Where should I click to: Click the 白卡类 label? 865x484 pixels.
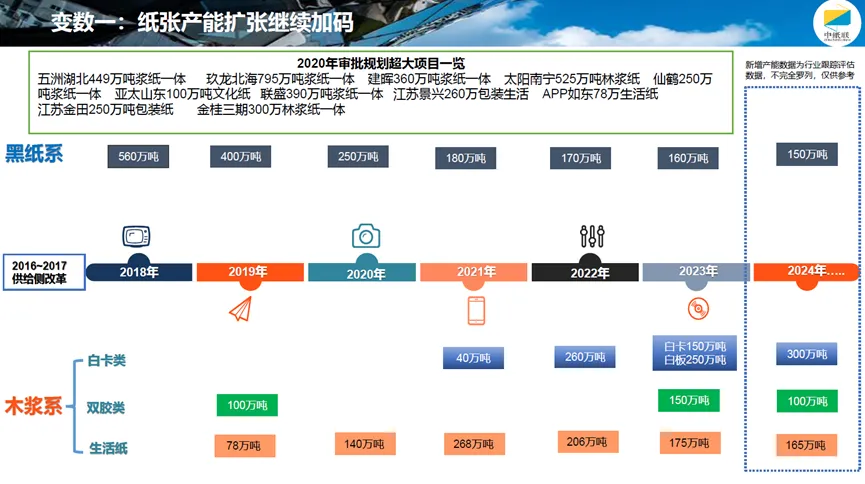point(106,361)
